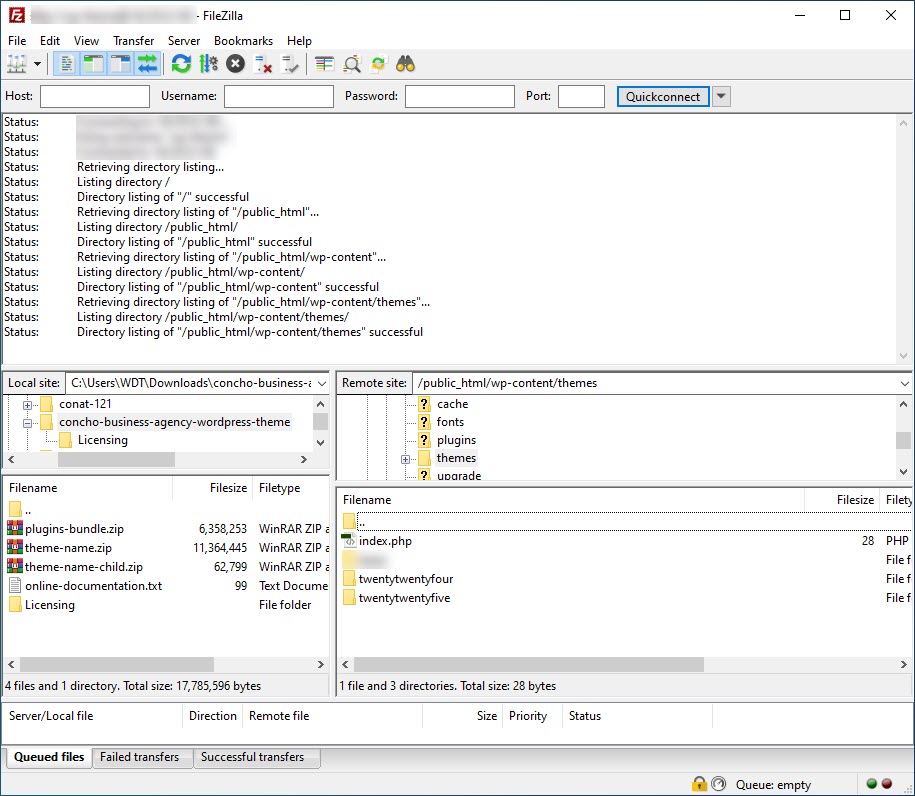
Task: Open the Remote site path dropdown
Action: pos(904,383)
